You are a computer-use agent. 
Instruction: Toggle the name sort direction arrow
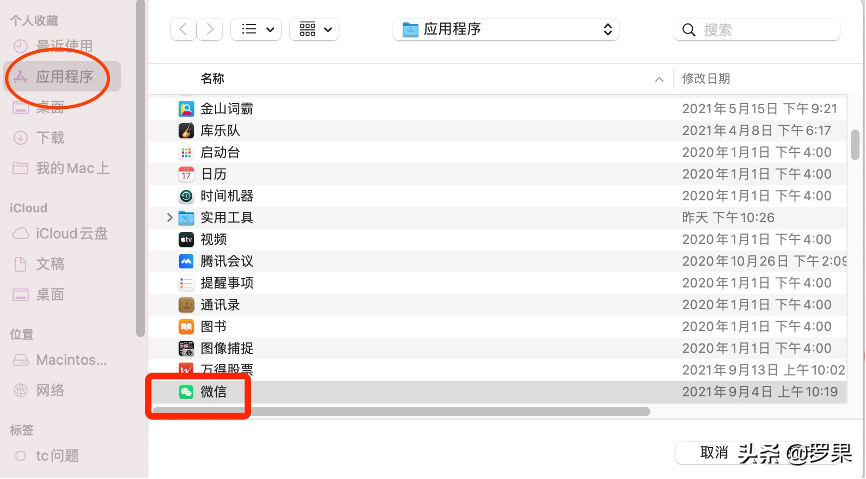[x=659, y=80]
